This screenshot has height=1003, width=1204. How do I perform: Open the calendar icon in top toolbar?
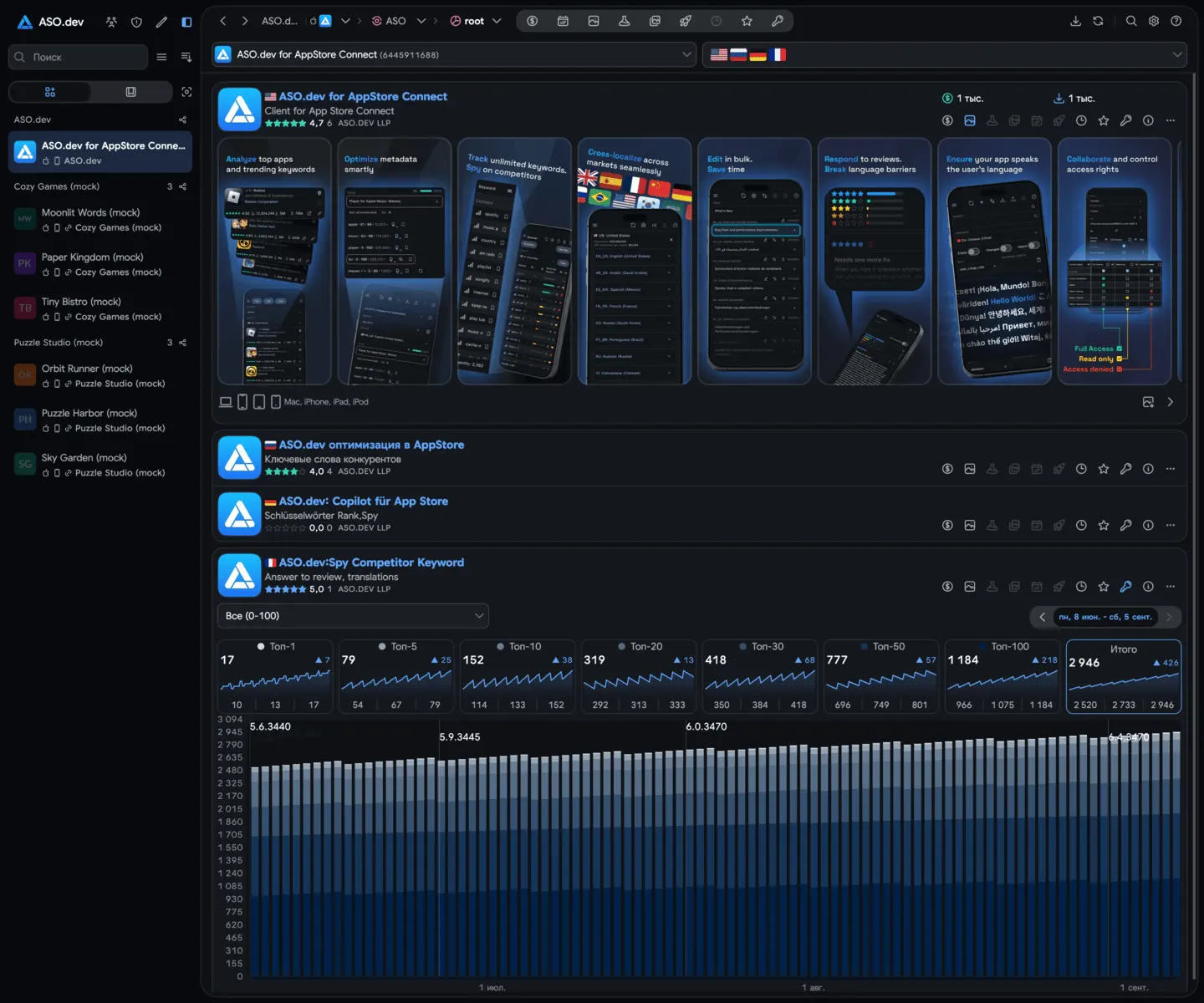point(563,21)
